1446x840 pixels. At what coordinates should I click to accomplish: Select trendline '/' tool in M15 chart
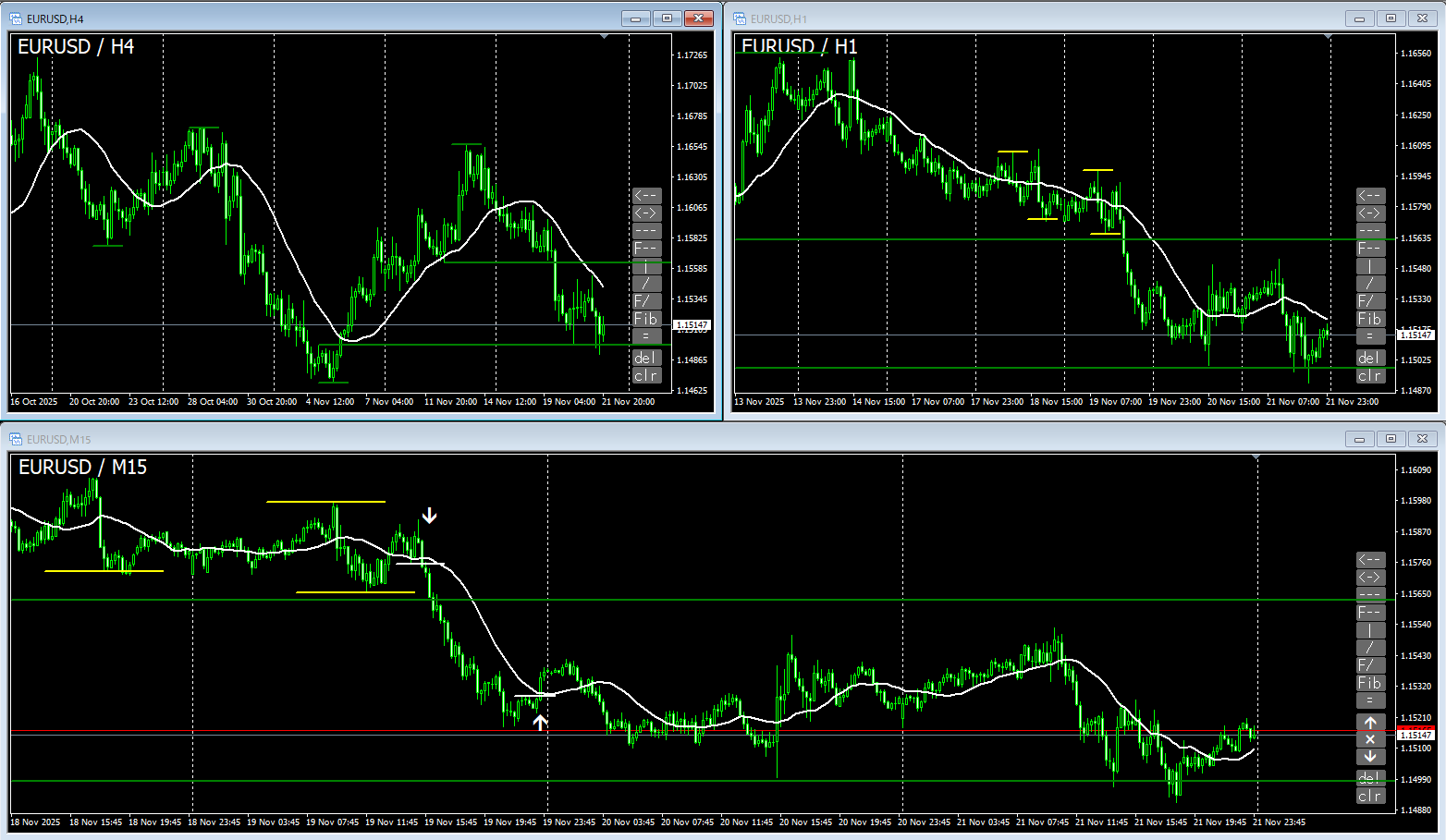click(x=1370, y=648)
